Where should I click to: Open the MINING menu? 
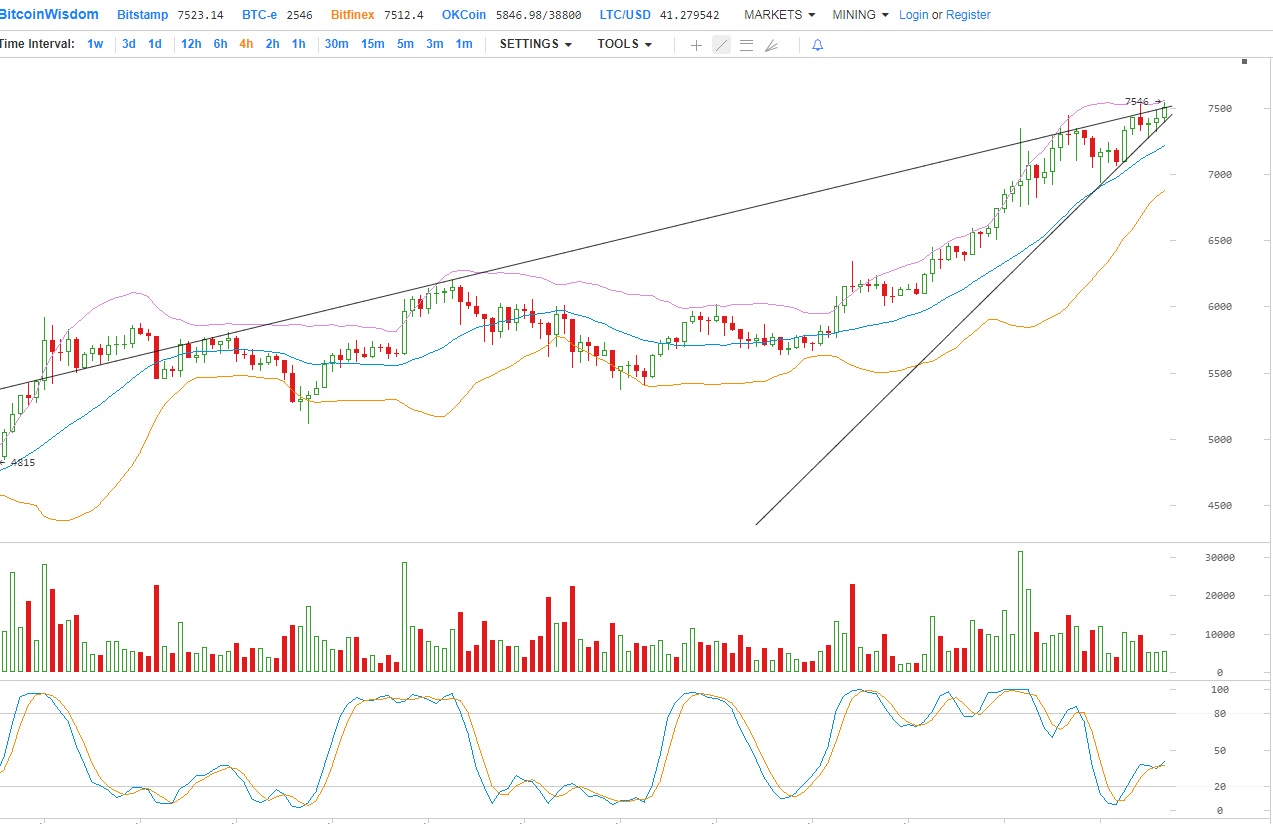(859, 15)
